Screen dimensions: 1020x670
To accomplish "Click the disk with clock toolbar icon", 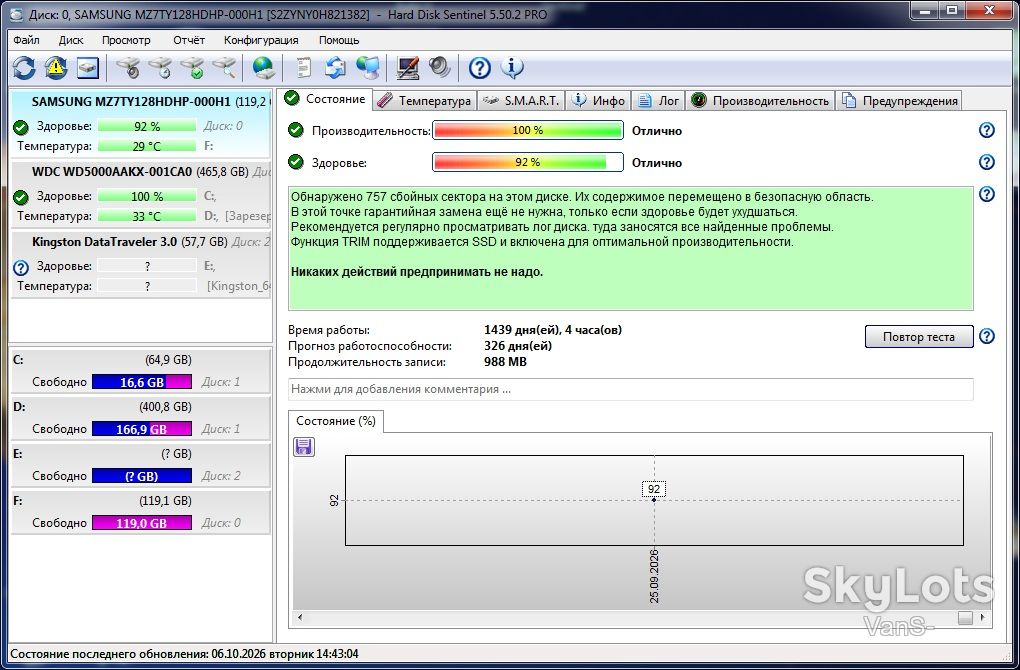I will tap(161, 68).
